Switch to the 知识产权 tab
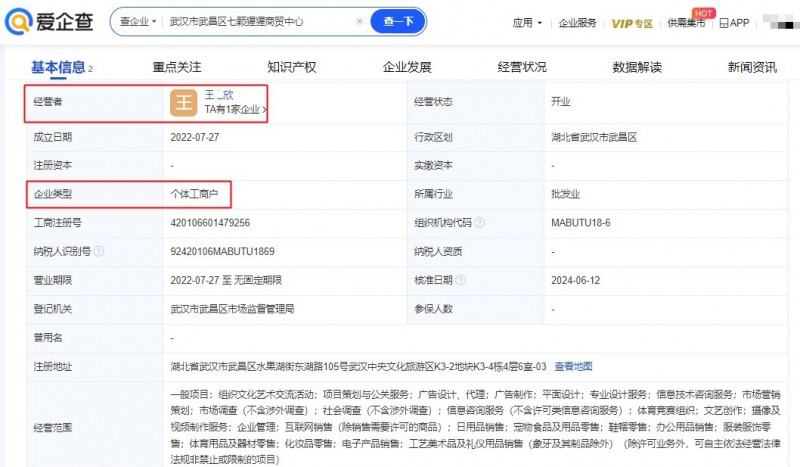 click(291, 67)
